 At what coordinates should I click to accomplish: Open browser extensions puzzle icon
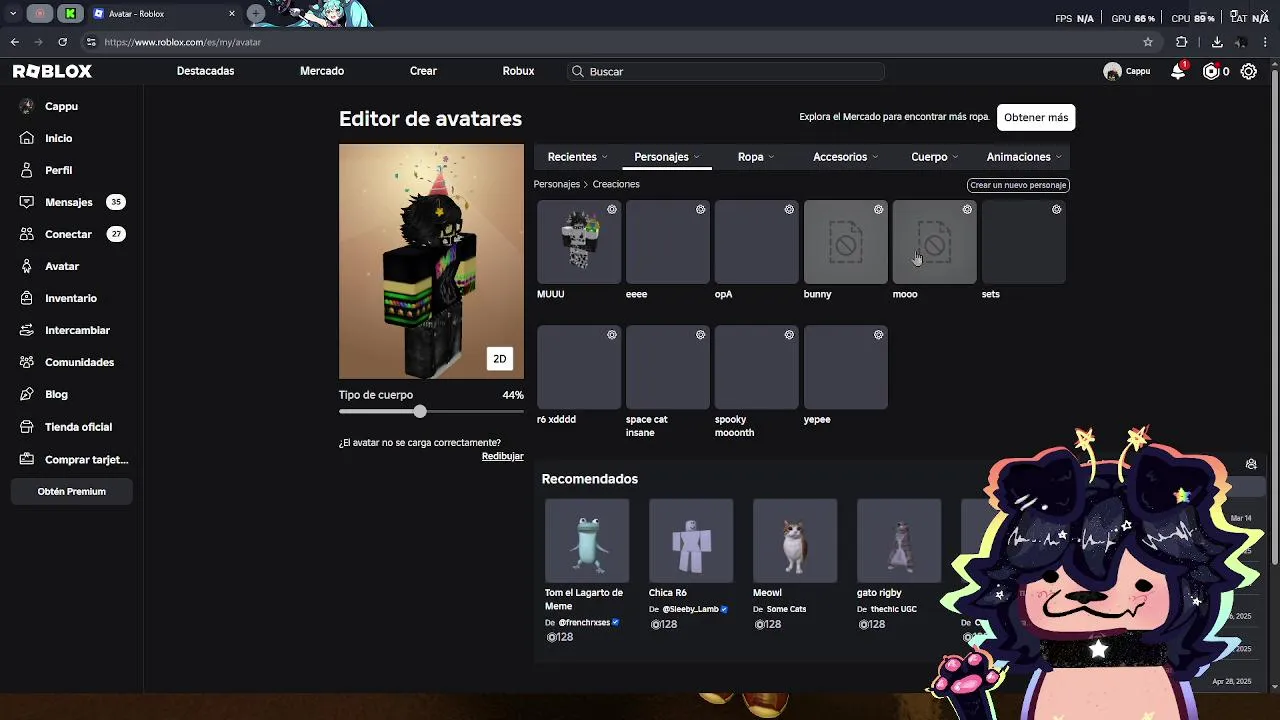pos(1182,42)
